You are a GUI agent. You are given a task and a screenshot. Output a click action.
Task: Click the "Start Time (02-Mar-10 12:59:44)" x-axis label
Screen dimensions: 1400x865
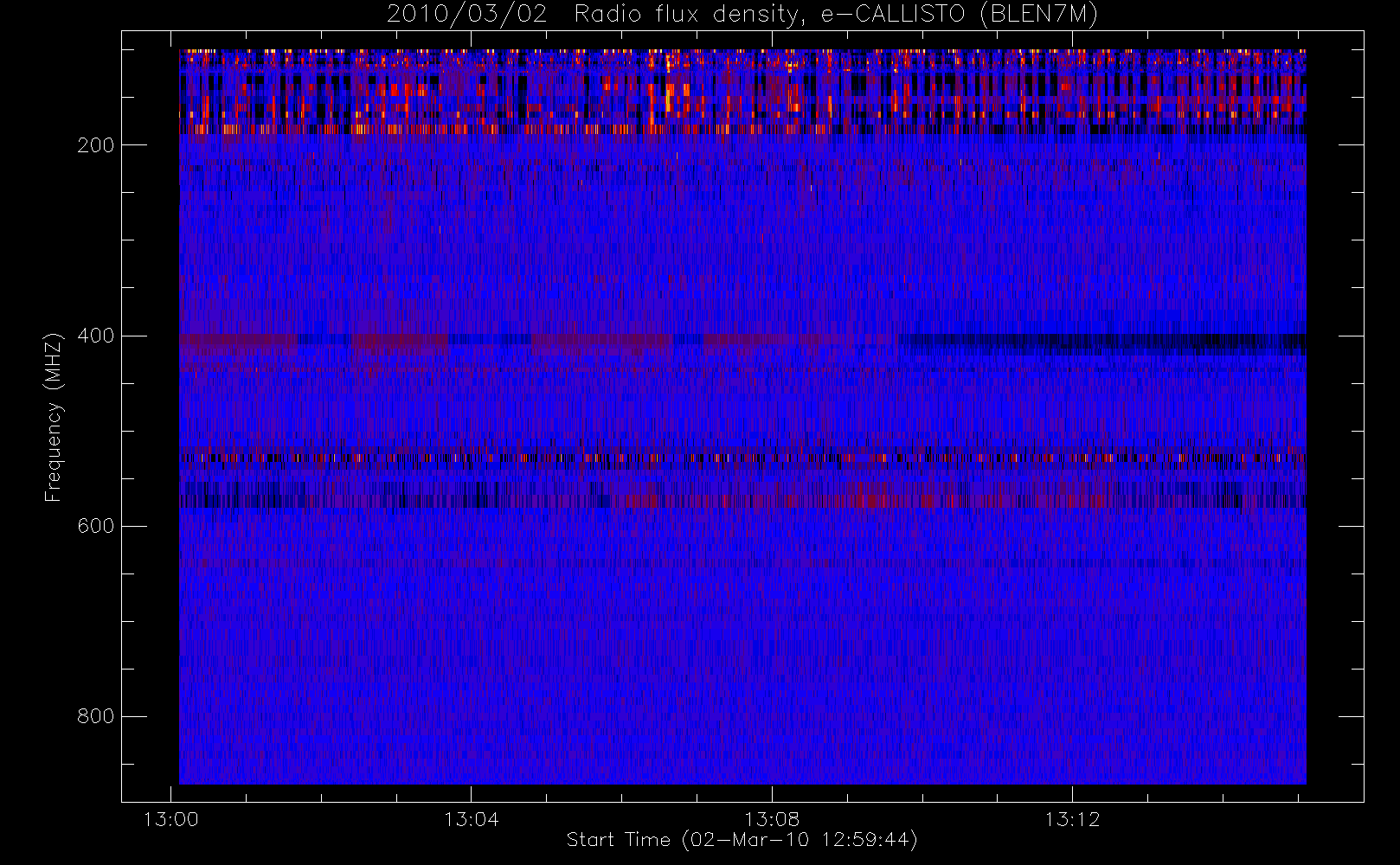tap(742, 840)
